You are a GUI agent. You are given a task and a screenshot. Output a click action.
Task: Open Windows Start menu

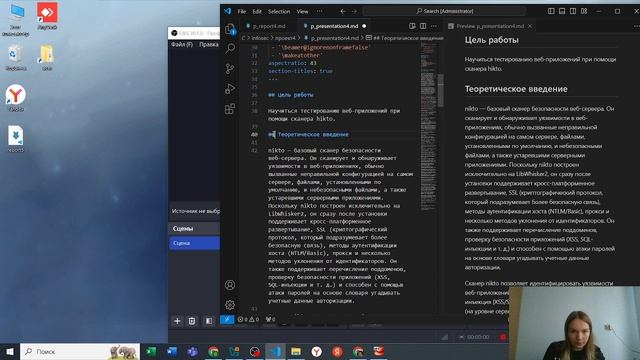pyautogui.click(x=10, y=351)
